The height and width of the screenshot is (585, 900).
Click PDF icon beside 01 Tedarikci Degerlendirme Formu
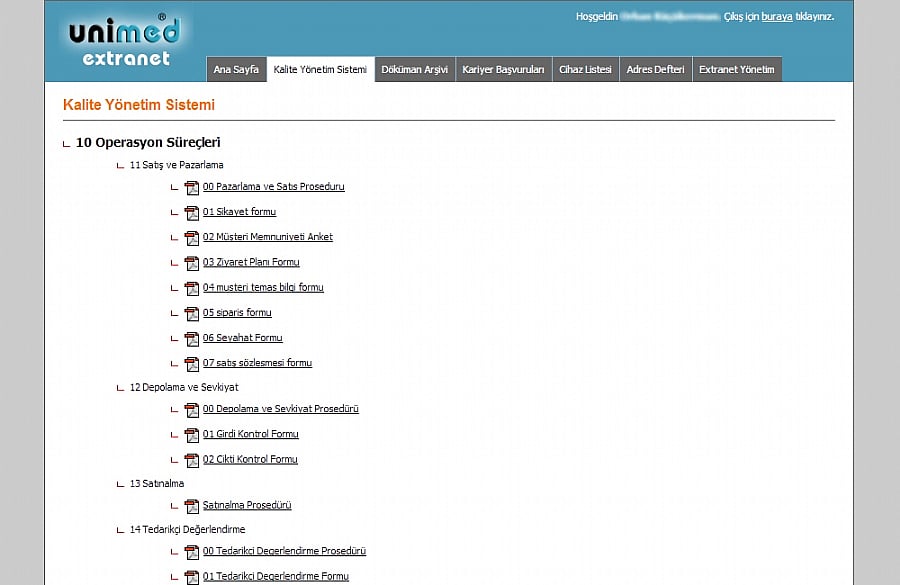coord(192,578)
